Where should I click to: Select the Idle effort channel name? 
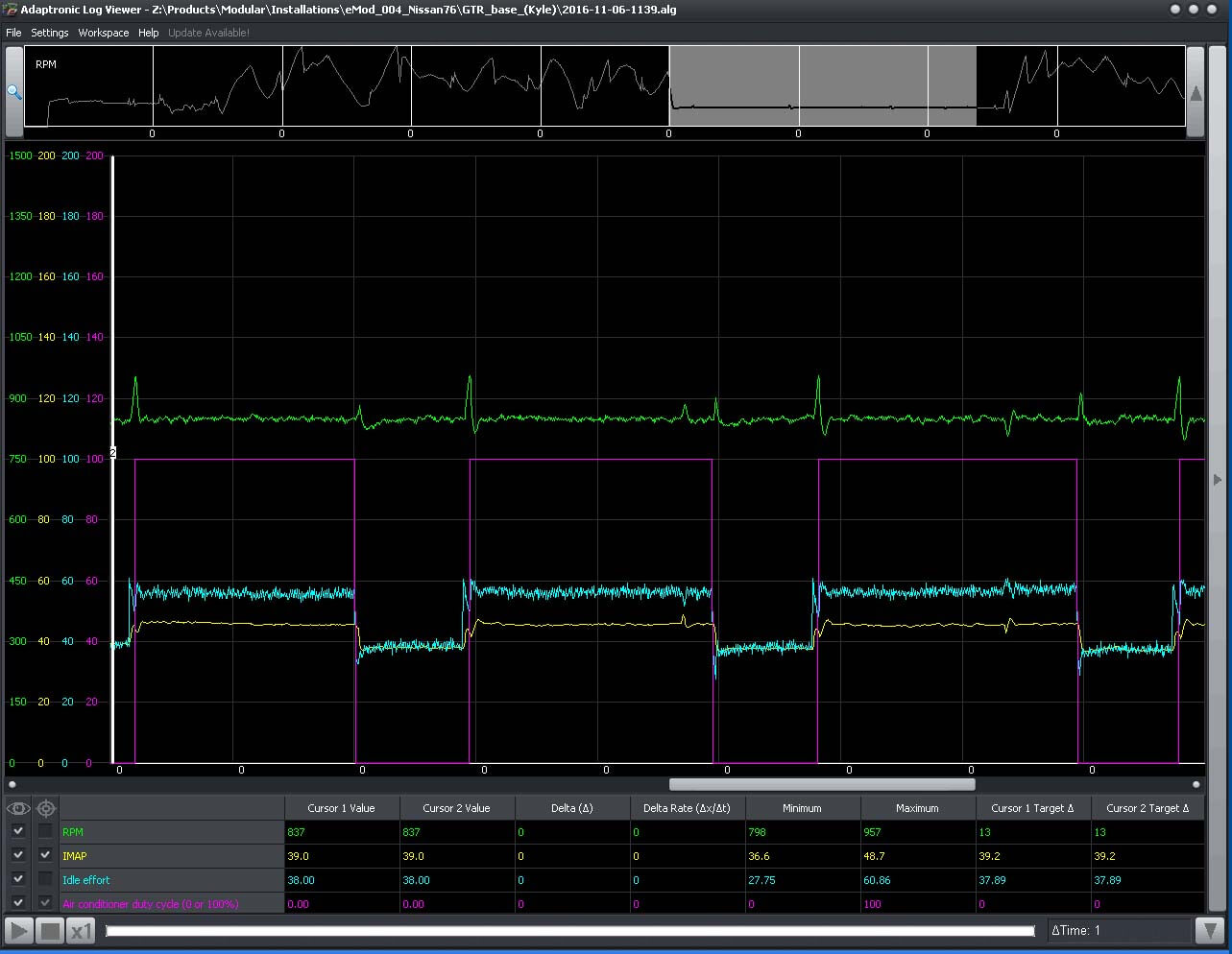click(86, 880)
